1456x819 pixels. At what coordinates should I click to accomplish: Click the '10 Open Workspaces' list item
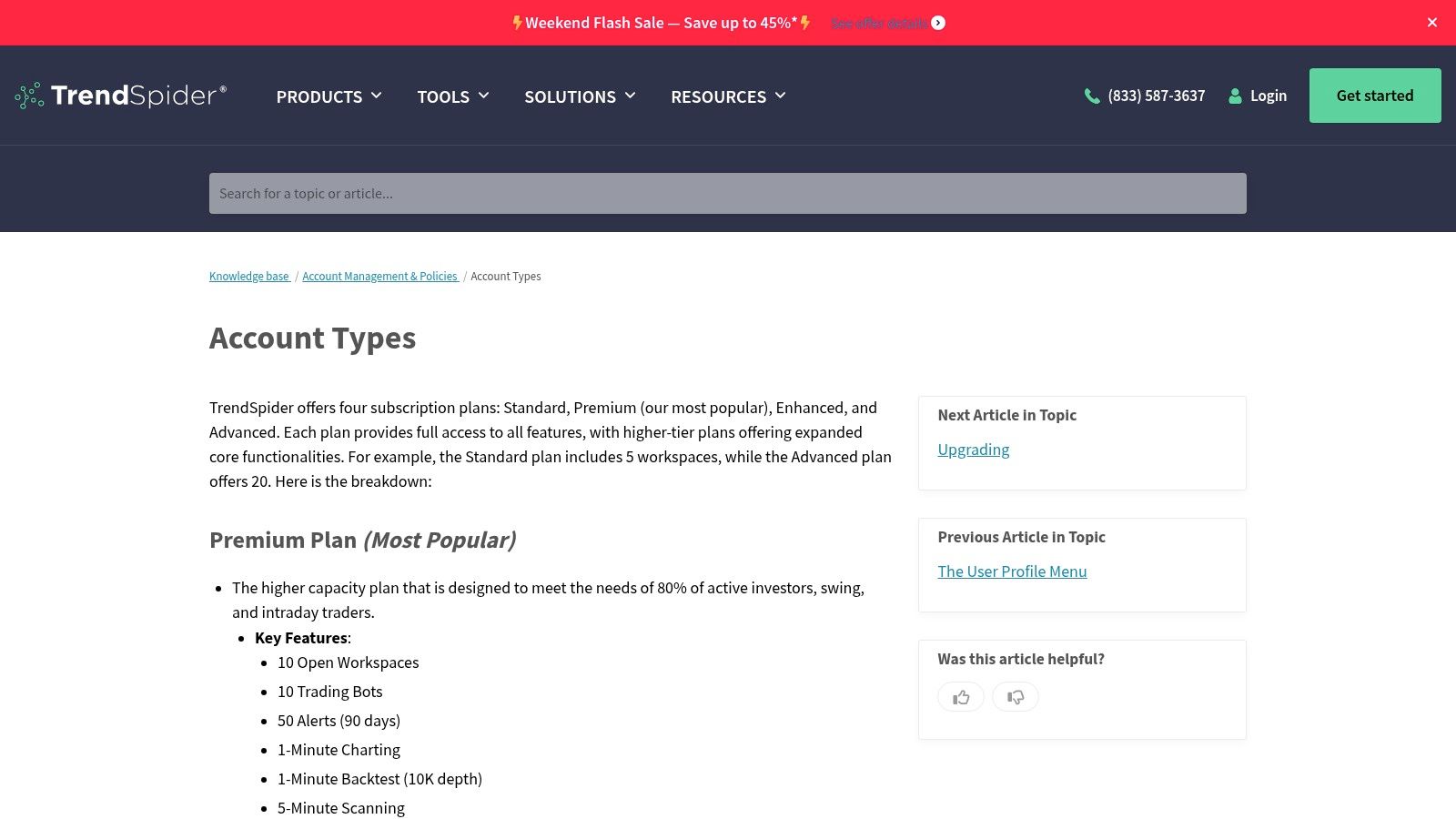click(349, 662)
